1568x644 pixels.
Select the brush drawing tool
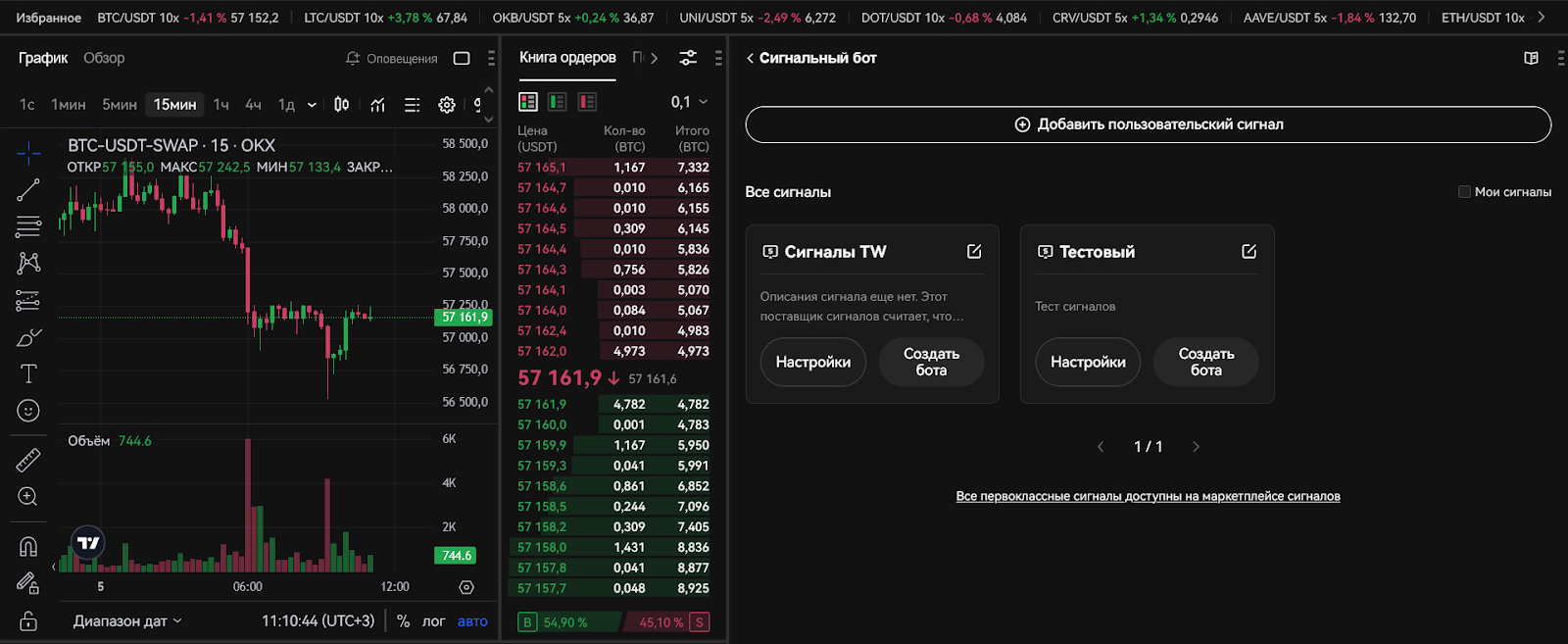tap(28, 337)
